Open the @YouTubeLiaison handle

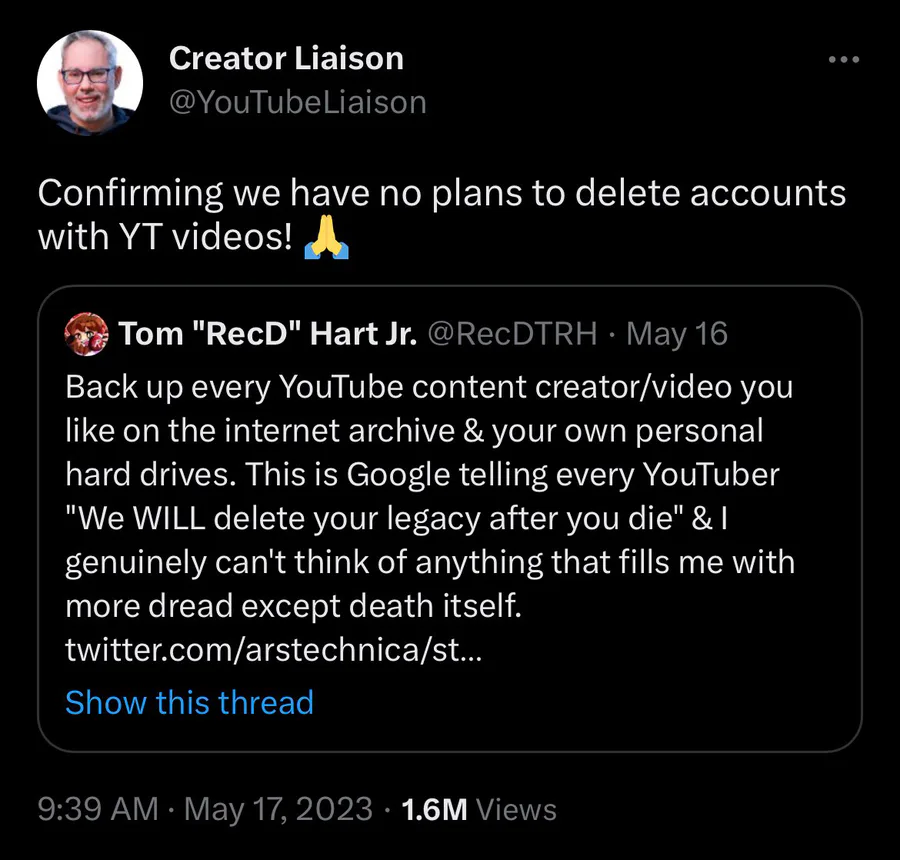(298, 101)
